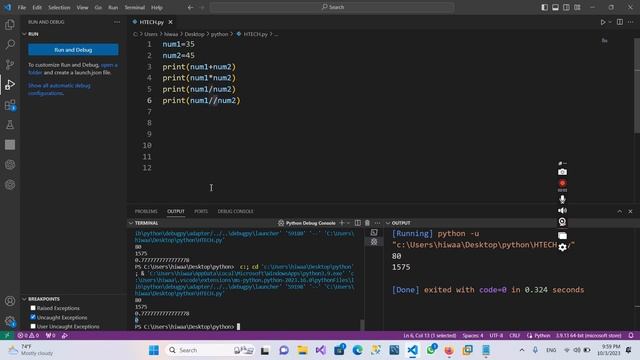Click the CRLF end of line status item
This screenshot has width=640, height=360.
click(x=514, y=336)
